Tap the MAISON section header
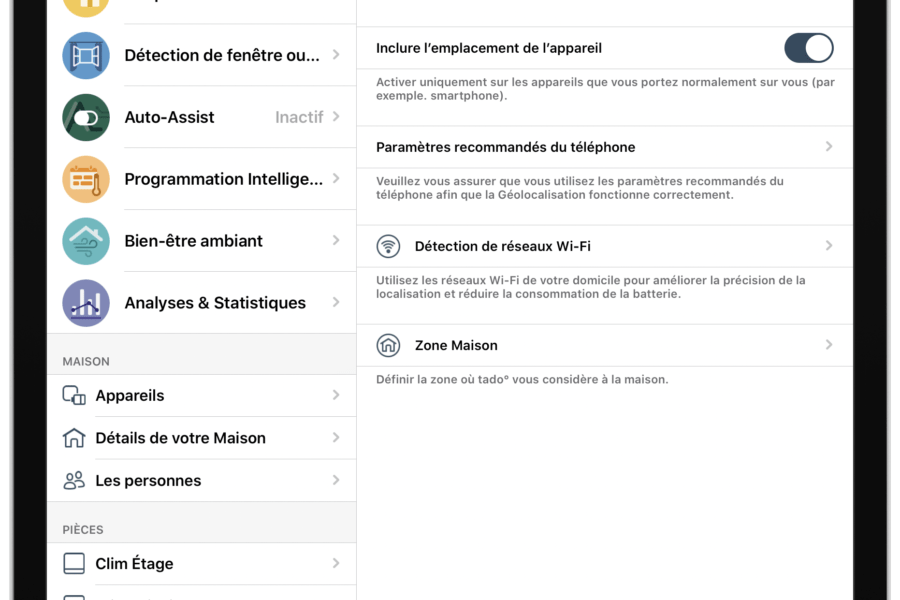Image resolution: width=900 pixels, height=600 pixels. tap(86, 362)
